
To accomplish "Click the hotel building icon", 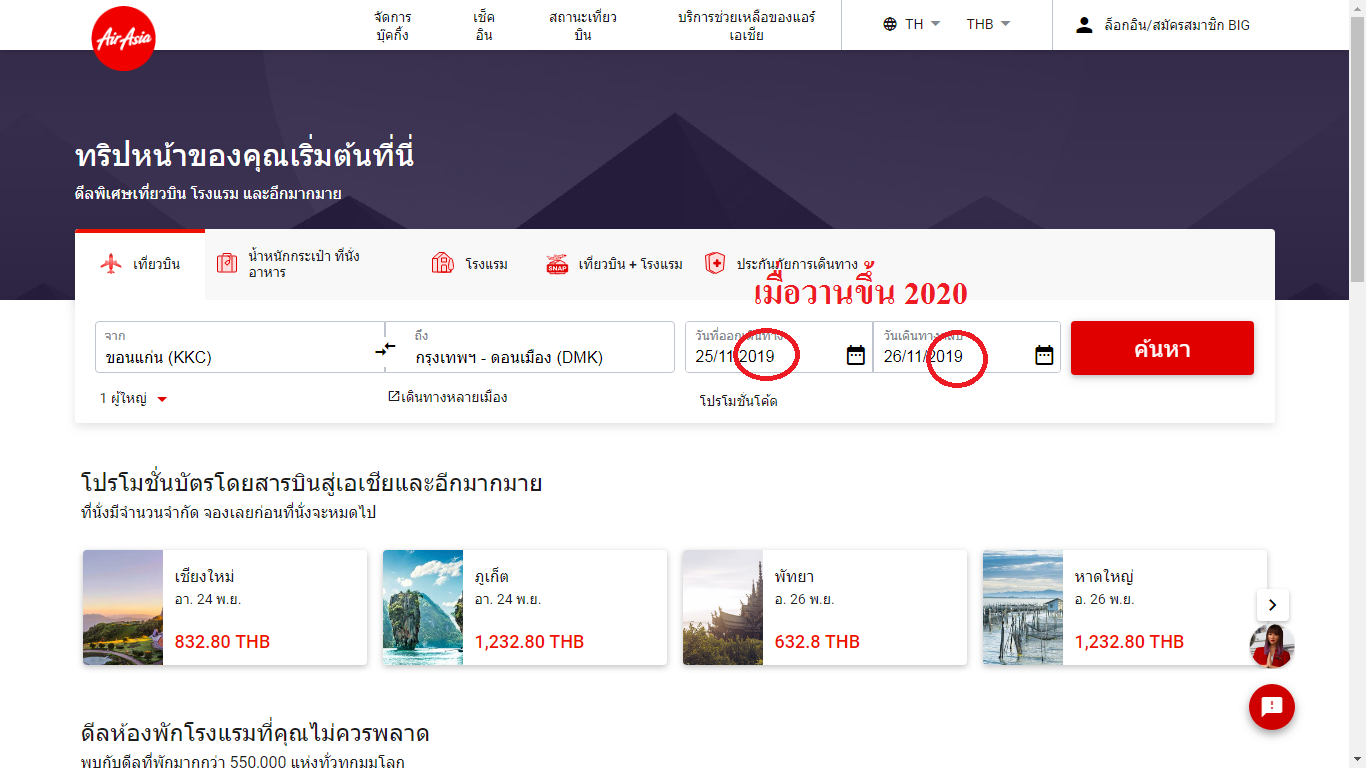I will tap(442, 264).
